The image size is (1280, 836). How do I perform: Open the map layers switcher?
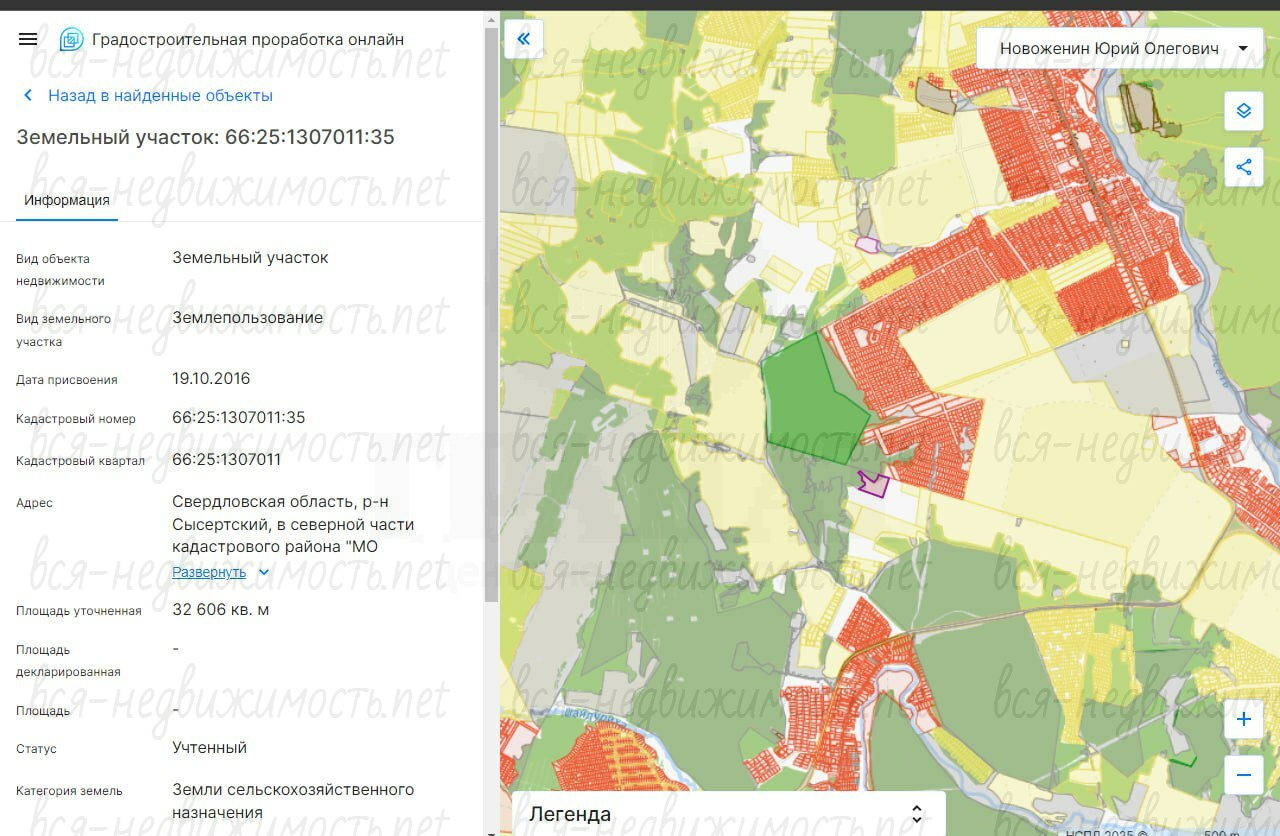1243,111
